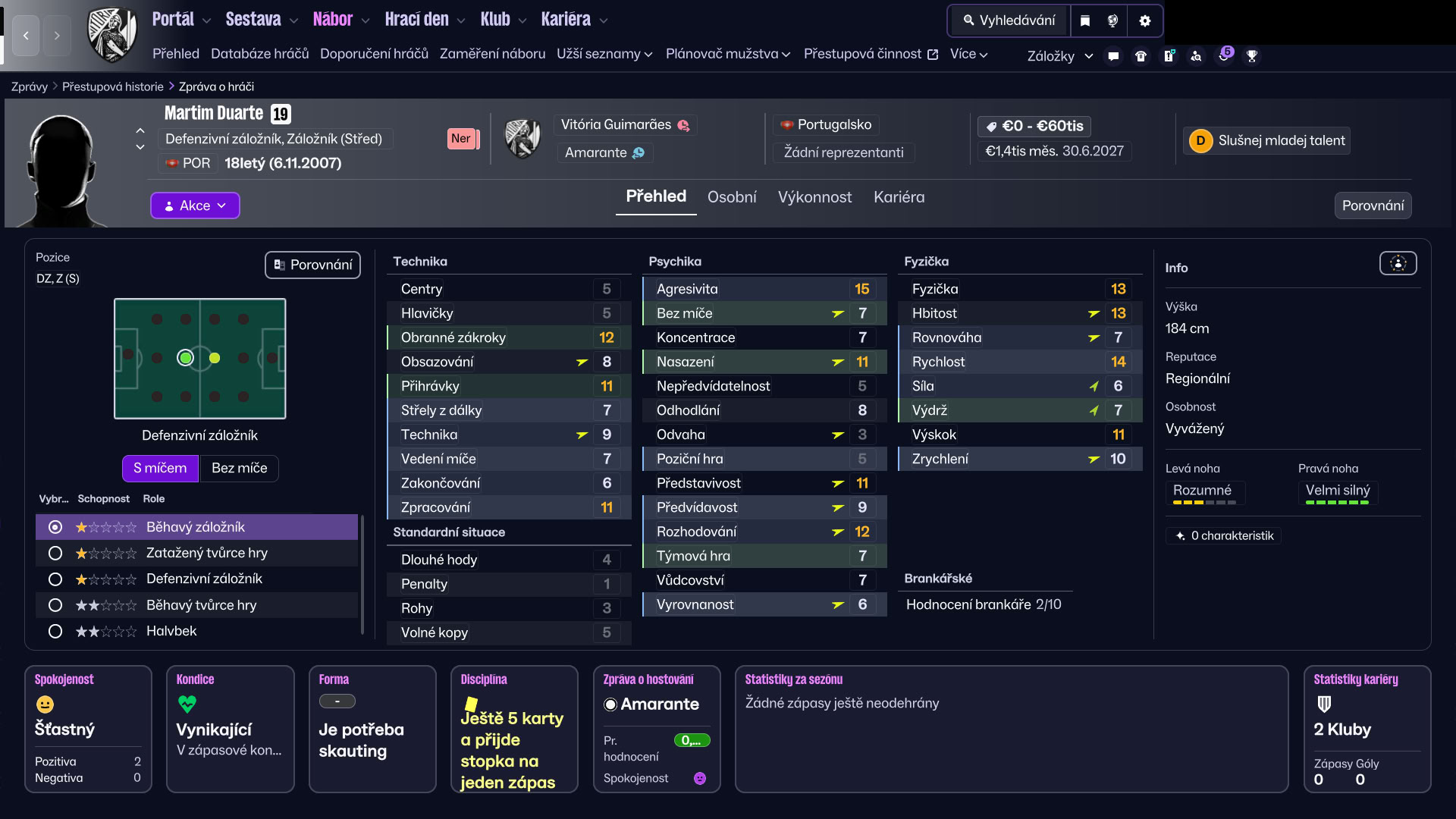Open settings with the gear icon
This screenshot has width=1456, height=819.
pyautogui.click(x=1145, y=20)
